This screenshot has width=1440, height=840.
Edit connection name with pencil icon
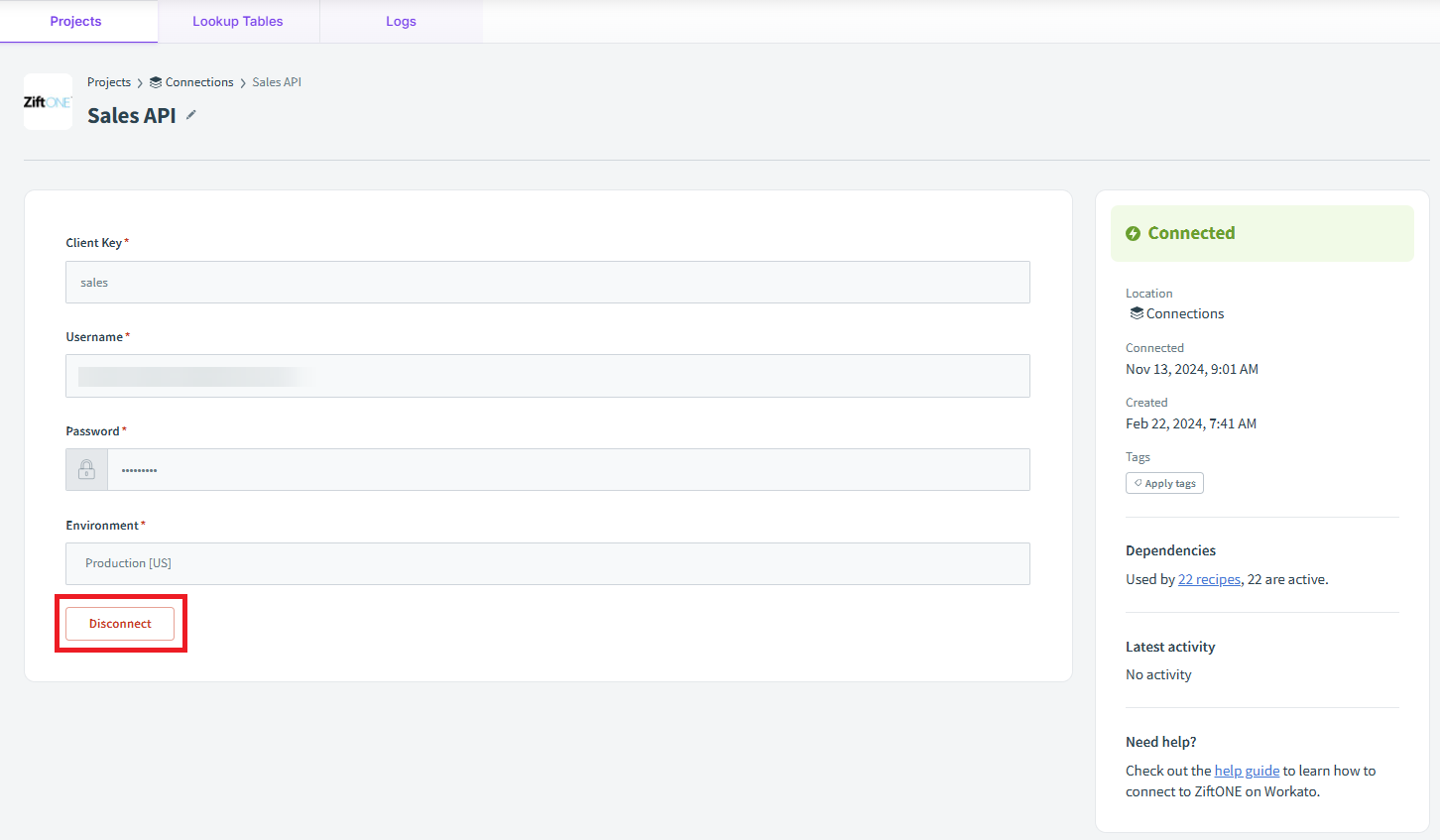191,115
